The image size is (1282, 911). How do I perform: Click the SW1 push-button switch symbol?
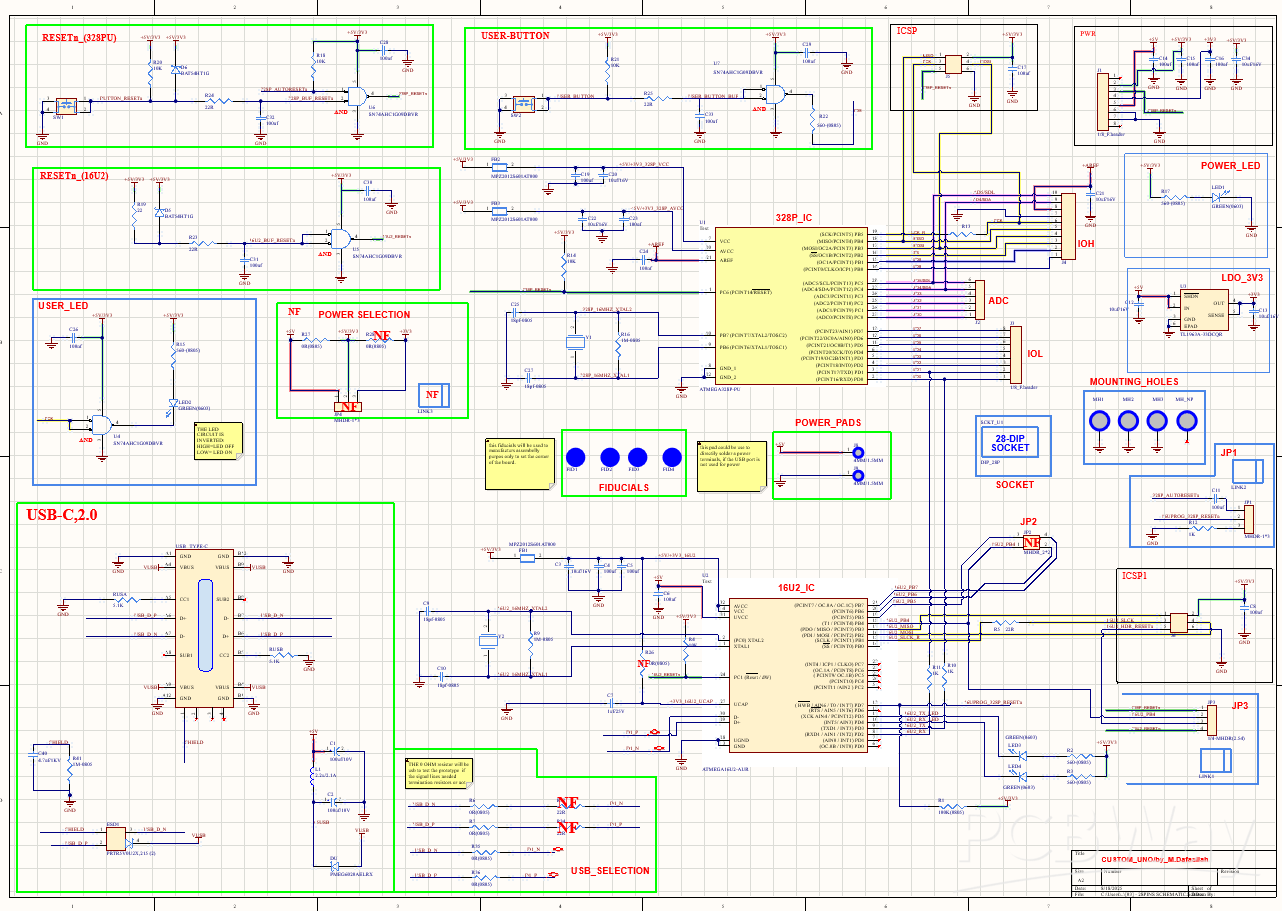[x=64, y=103]
